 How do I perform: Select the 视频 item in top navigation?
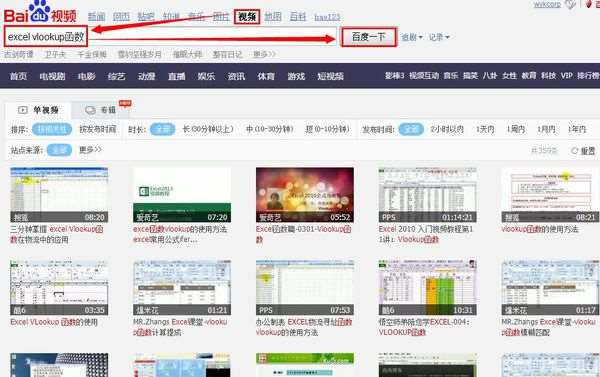(x=247, y=16)
